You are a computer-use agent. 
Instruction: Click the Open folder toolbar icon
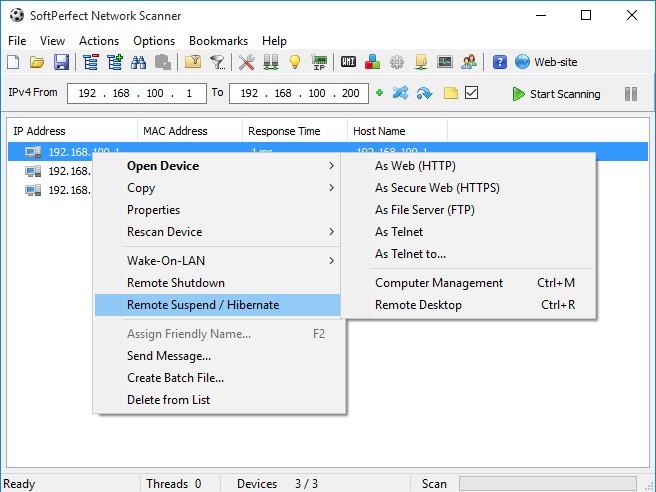pos(37,62)
